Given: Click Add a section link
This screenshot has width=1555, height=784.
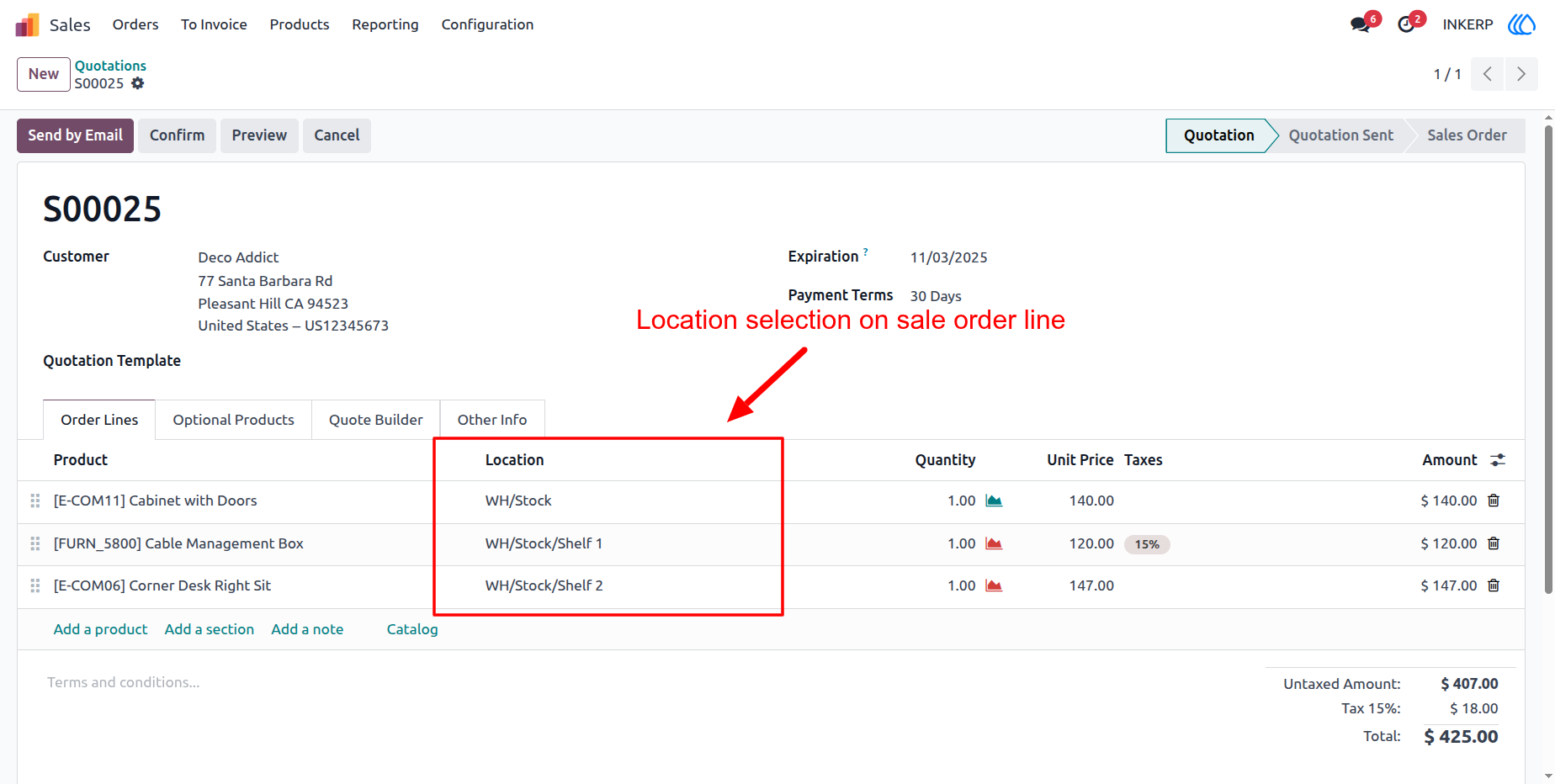Looking at the screenshot, I should tap(210, 629).
